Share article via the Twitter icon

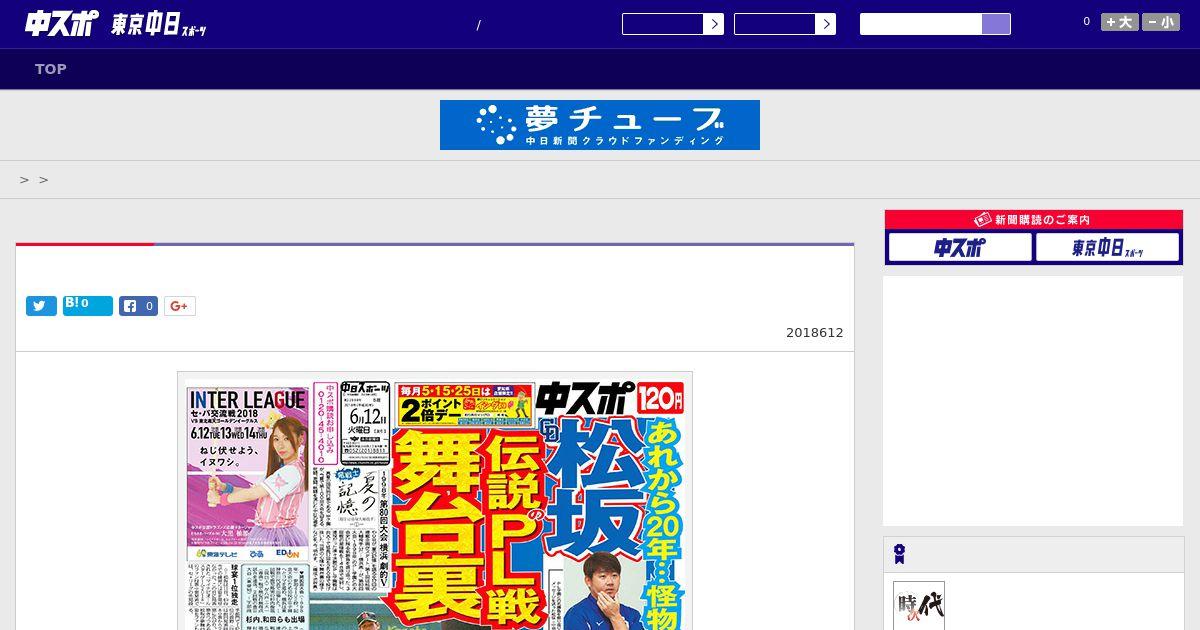41,306
